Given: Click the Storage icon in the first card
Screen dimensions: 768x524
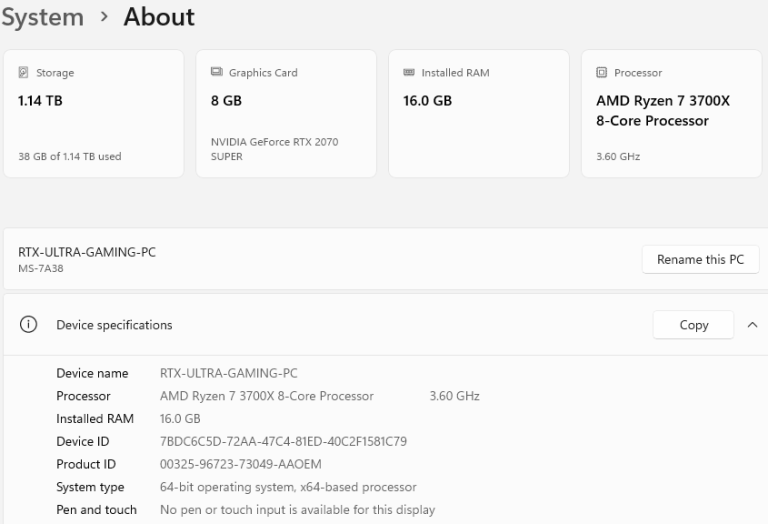Looking at the screenshot, I should (23, 73).
